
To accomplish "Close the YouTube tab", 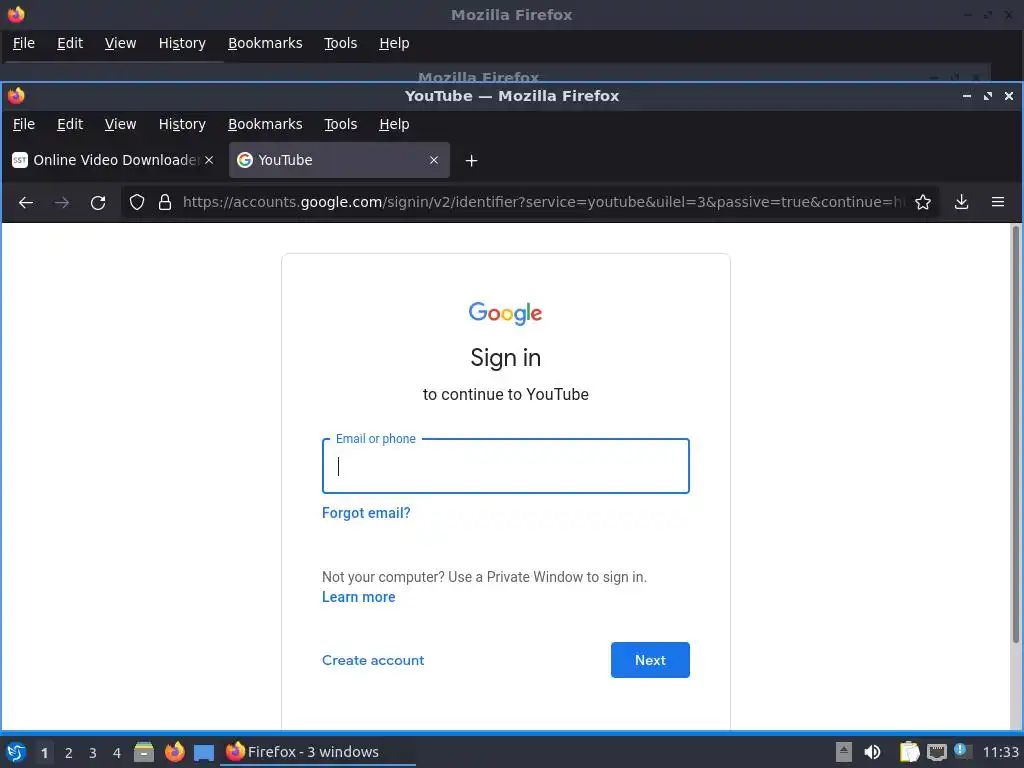I will pos(434,160).
